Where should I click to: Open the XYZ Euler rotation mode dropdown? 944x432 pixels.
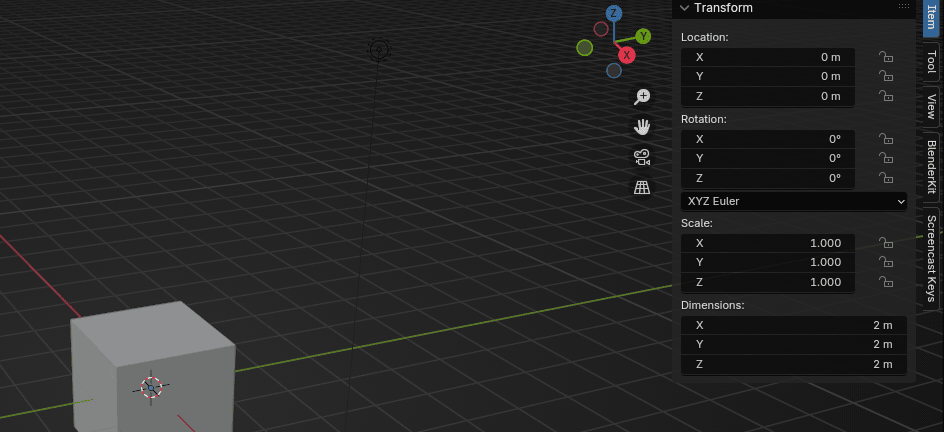tap(794, 201)
